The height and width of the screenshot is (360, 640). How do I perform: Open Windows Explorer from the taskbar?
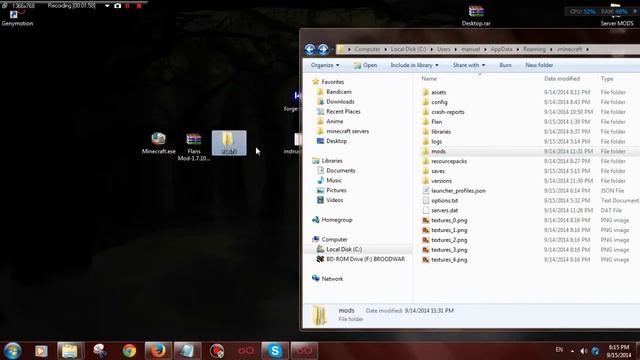(70, 351)
